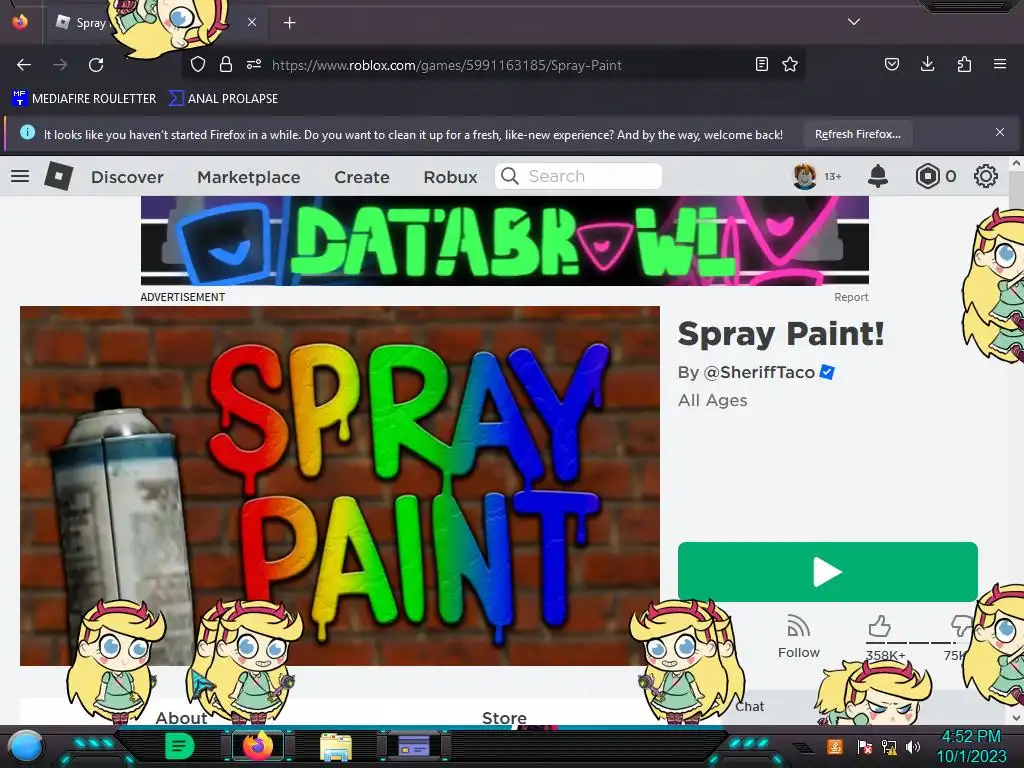Click the green Play button
1024x768 pixels.
[827, 571]
